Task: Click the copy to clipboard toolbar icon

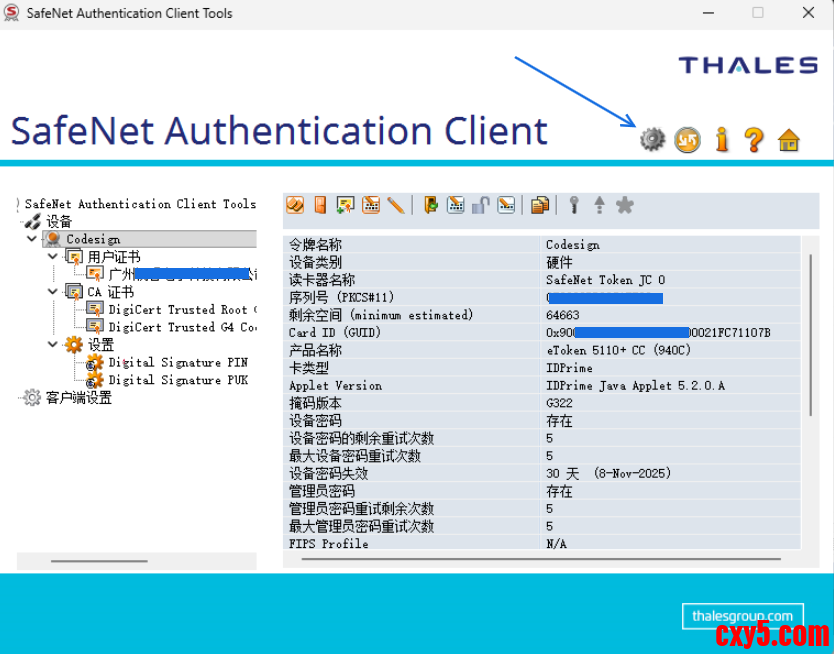Action: pyautogui.click(x=540, y=205)
